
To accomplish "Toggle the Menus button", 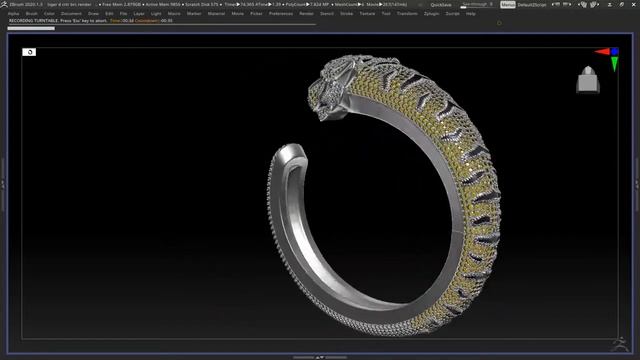I will [508, 5].
